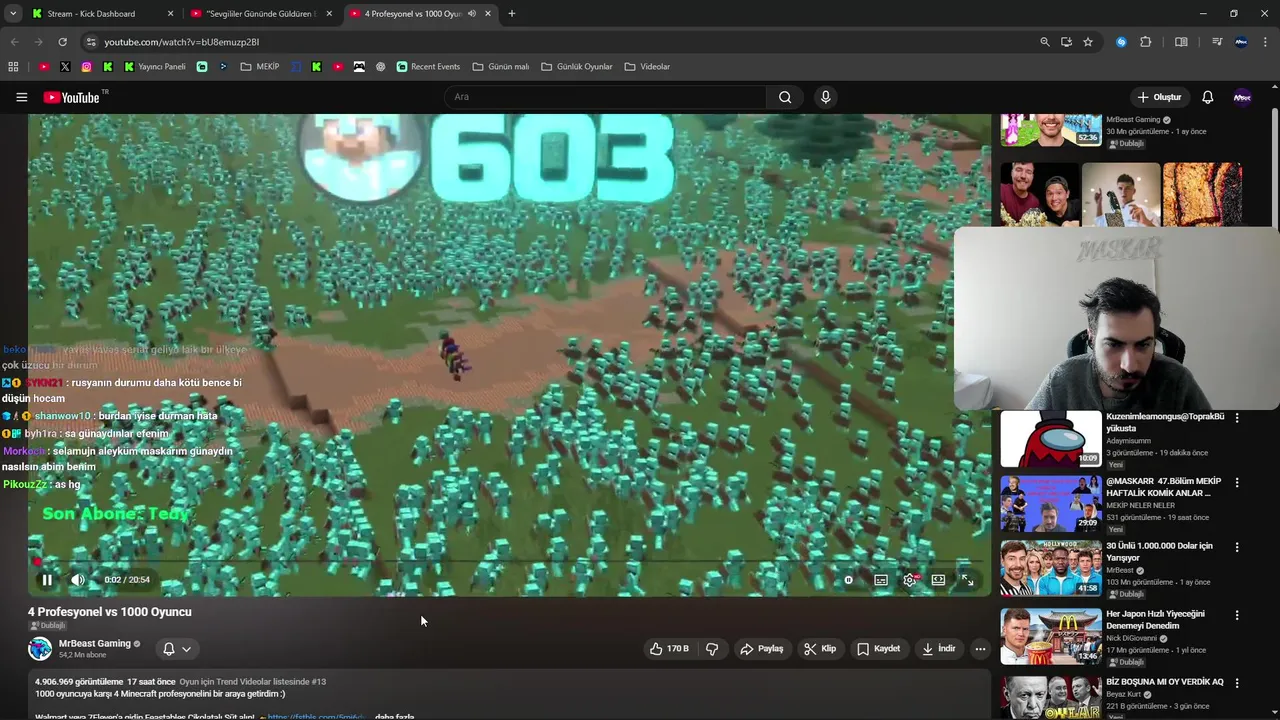Open notification bell dropdown for MrBeast Gaming
The height and width of the screenshot is (720, 1280).
(176, 649)
